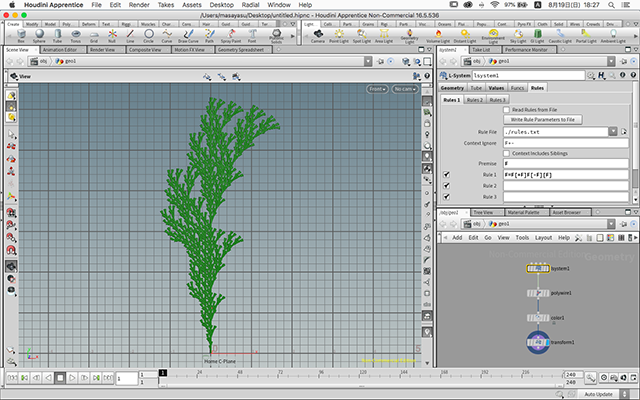Open the No cam camera dropdown
The image size is (640, 400).
pyautogui.click(x=405, y=89)
